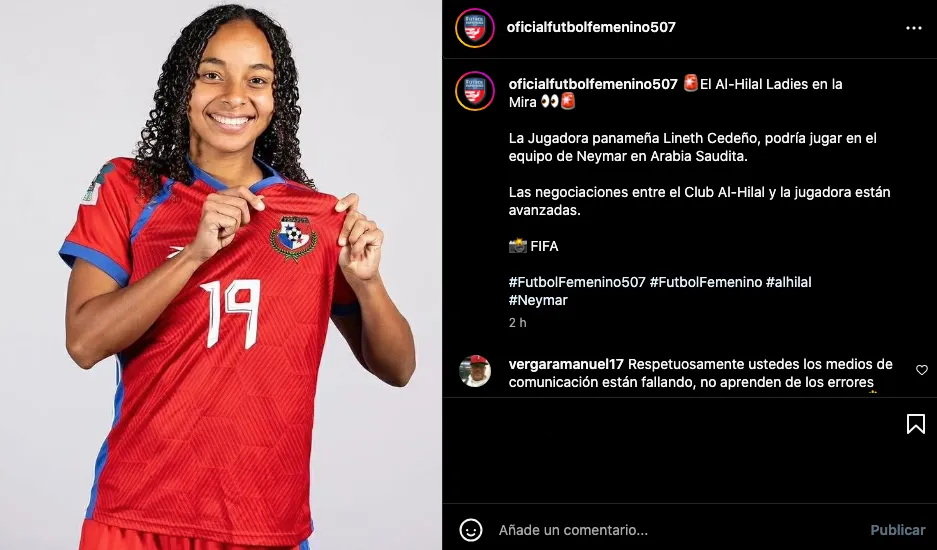Click the header profile avatar of oficialfutbolfemenino507
The width and height of the screenshot is (937, 550).
point(474,28)
